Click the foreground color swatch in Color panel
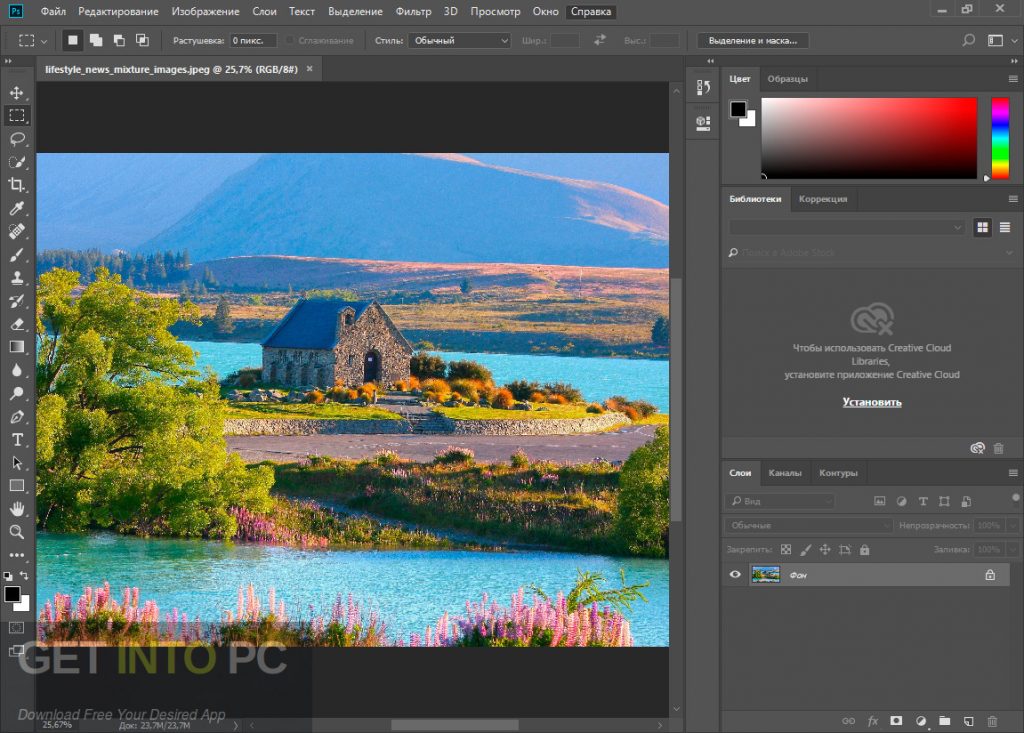This screenshot has height=733, width=1024. (x=738, y=109)
